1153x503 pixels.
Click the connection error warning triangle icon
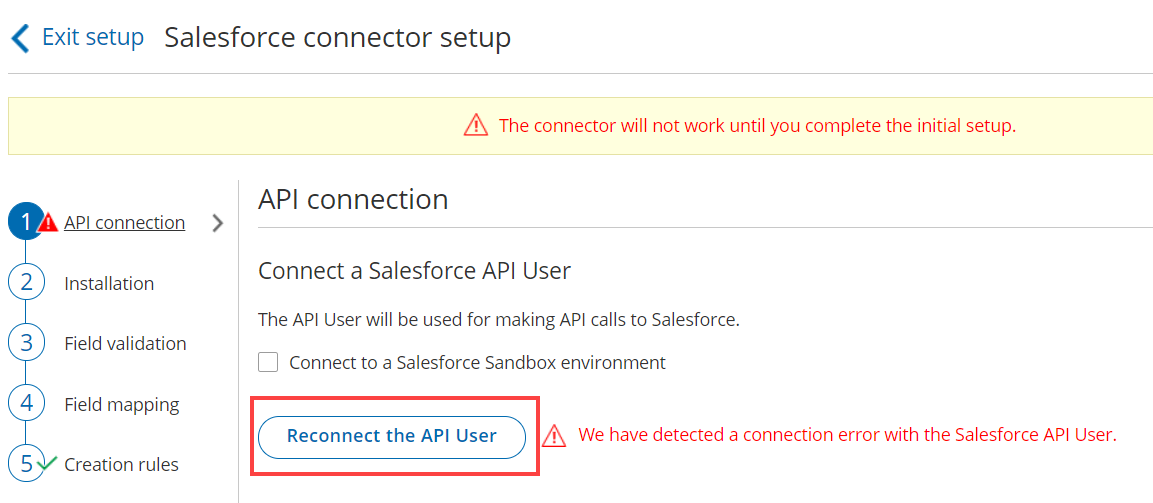point(554,436)
